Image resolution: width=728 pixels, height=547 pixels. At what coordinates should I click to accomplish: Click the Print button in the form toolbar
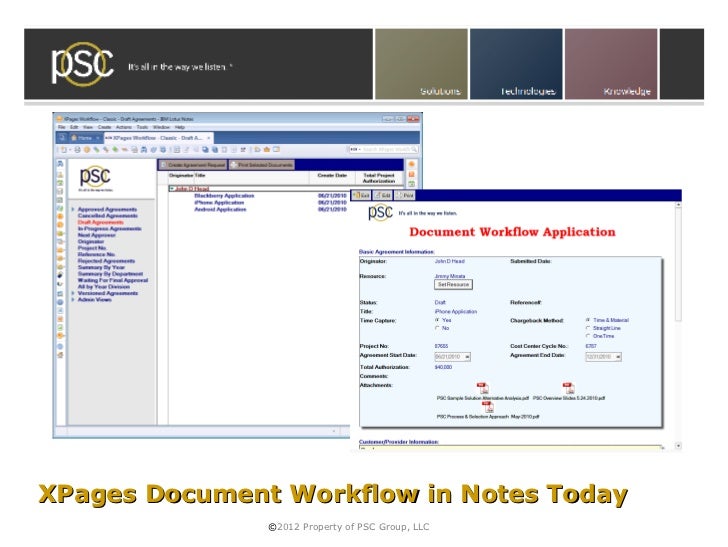click(x=405, y=195)
